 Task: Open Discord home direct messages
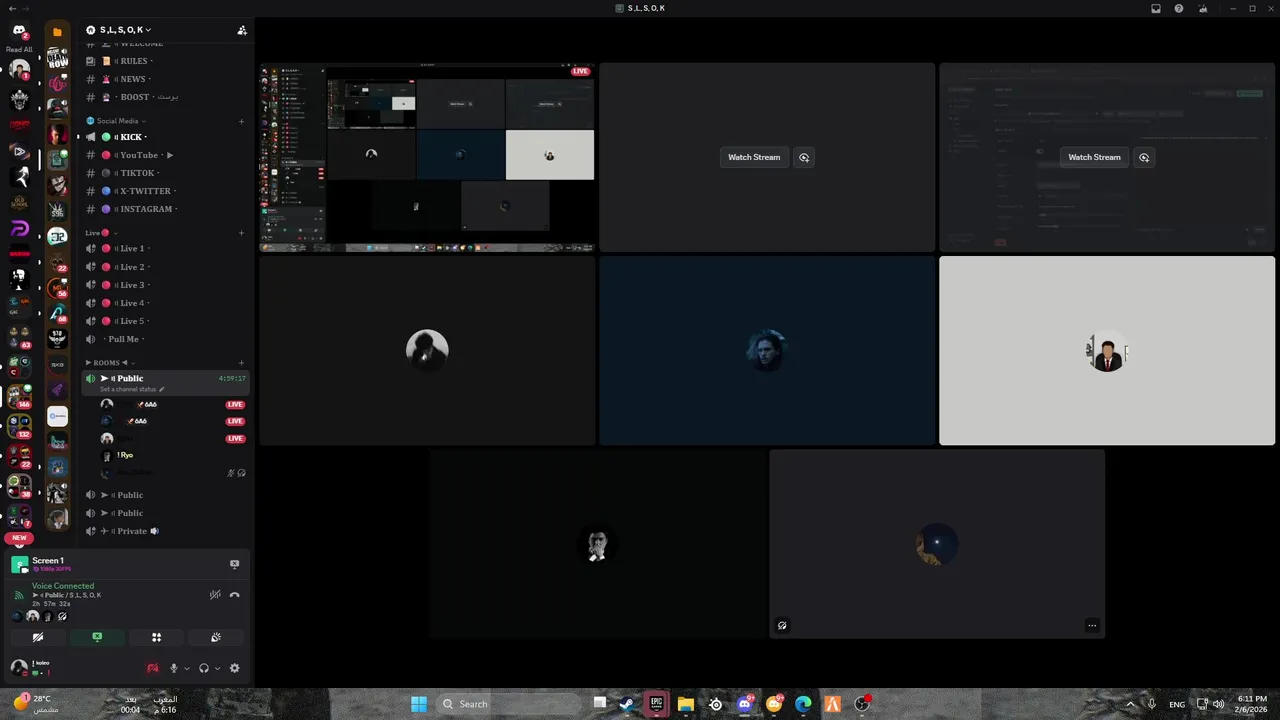[x=19, y=32]
